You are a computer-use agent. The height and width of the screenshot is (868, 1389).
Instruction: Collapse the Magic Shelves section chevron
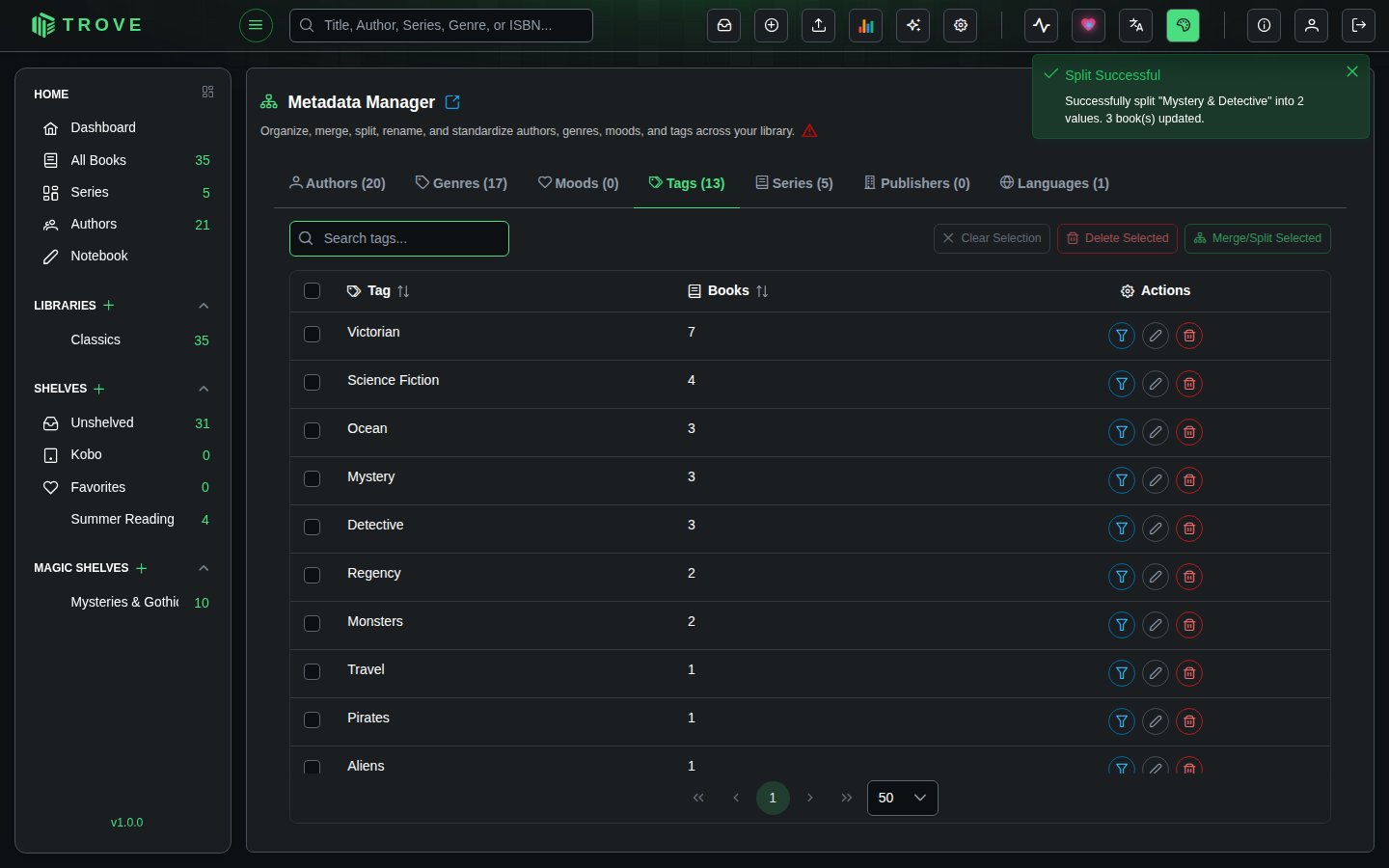click(204, 568)
